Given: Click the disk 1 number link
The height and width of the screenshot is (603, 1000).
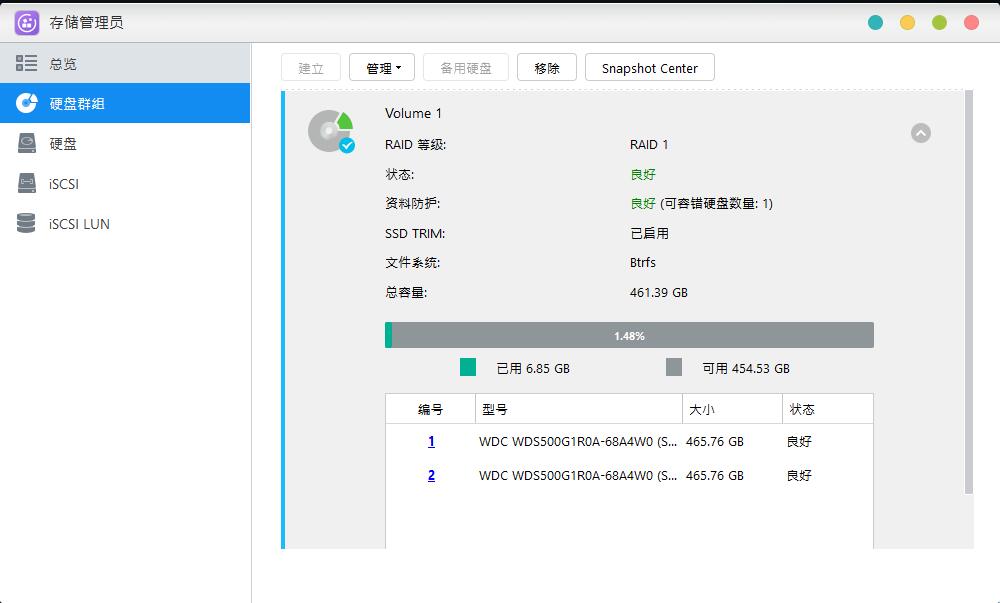Looking at the screenshot, I should [x=430, y=441].
